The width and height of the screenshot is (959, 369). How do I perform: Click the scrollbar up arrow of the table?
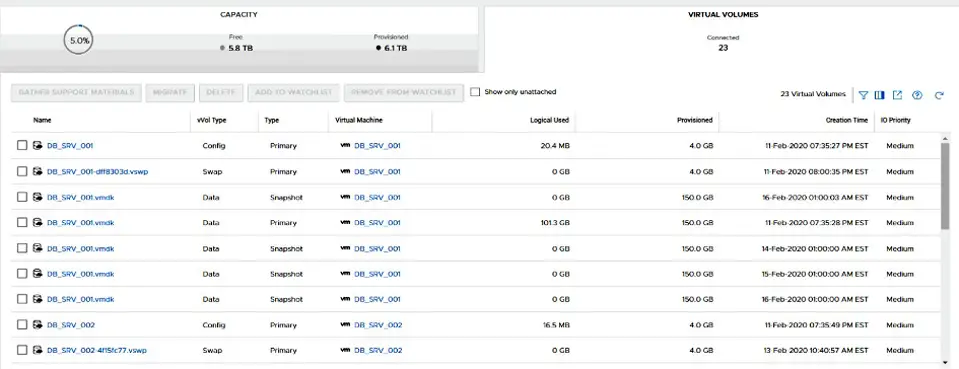coord(945,139)
